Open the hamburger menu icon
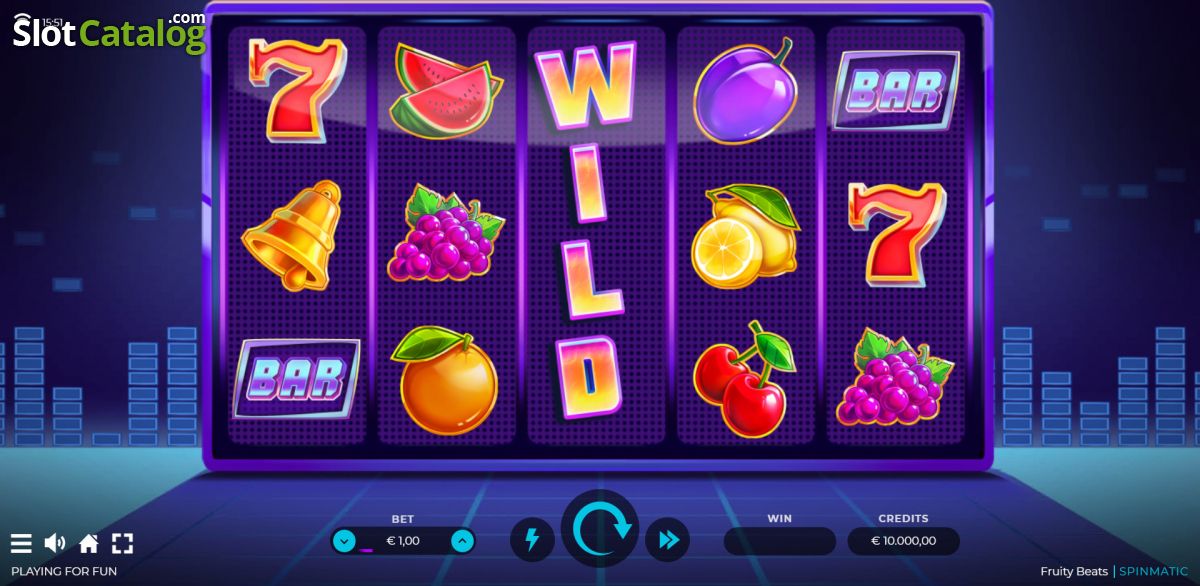The image size is (1200, 586). [x=21, y=544]
